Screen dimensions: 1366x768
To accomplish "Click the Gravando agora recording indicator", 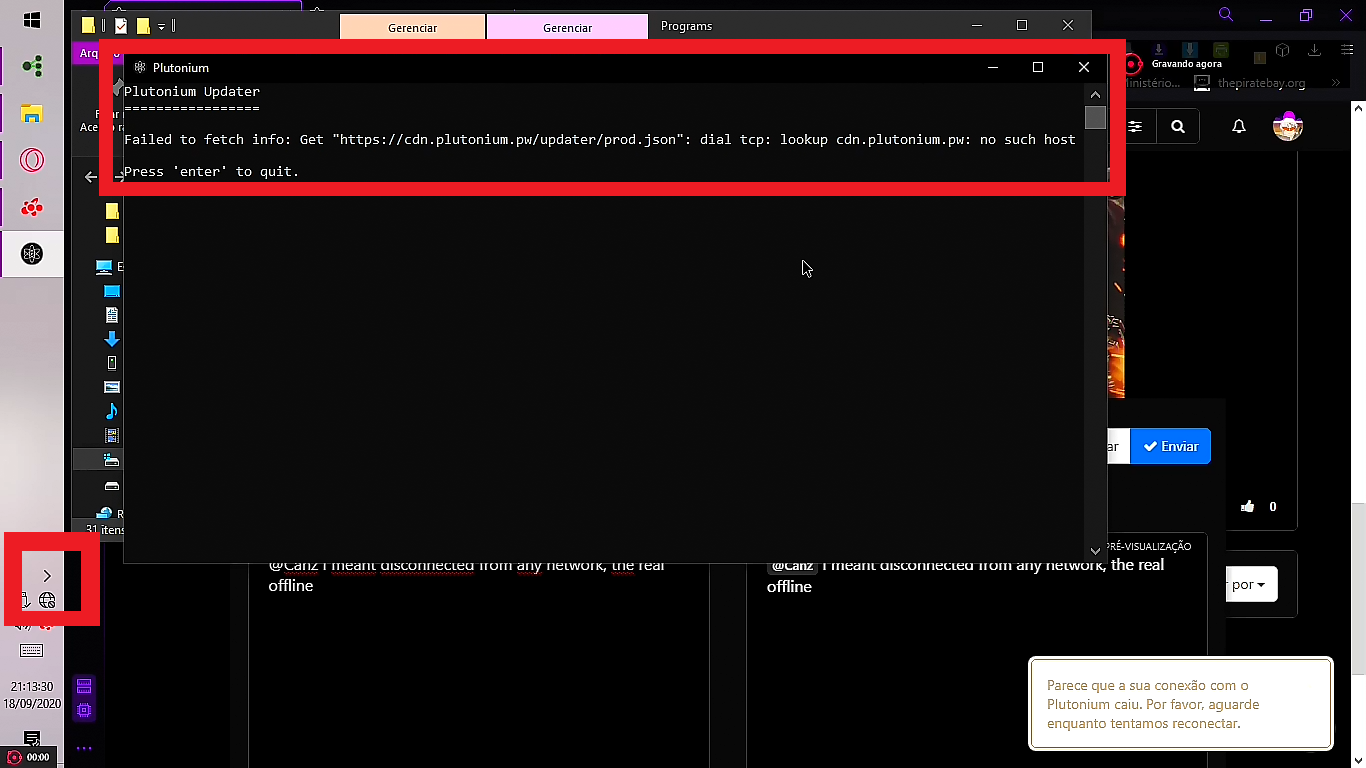I will (x=1174, y=64).
